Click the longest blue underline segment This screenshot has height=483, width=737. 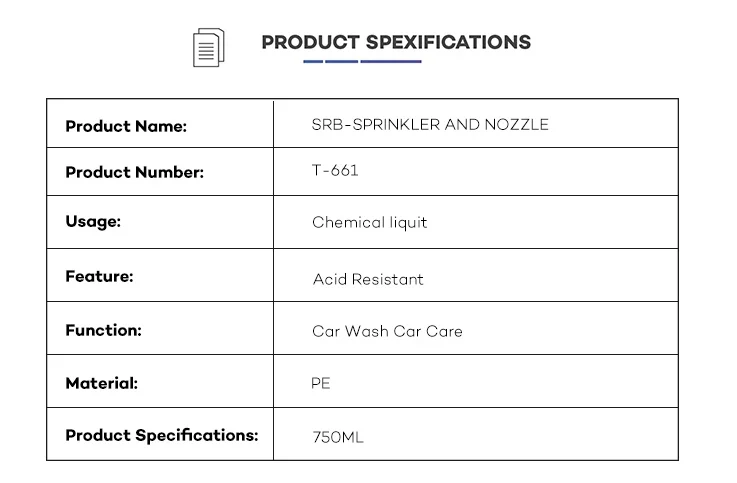click(391, 61)
